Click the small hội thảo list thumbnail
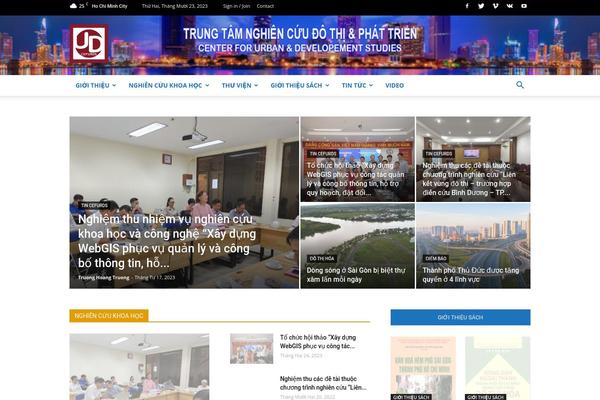Image resolution: width=600 pixels, height=400 pixels. click(251, 348)
